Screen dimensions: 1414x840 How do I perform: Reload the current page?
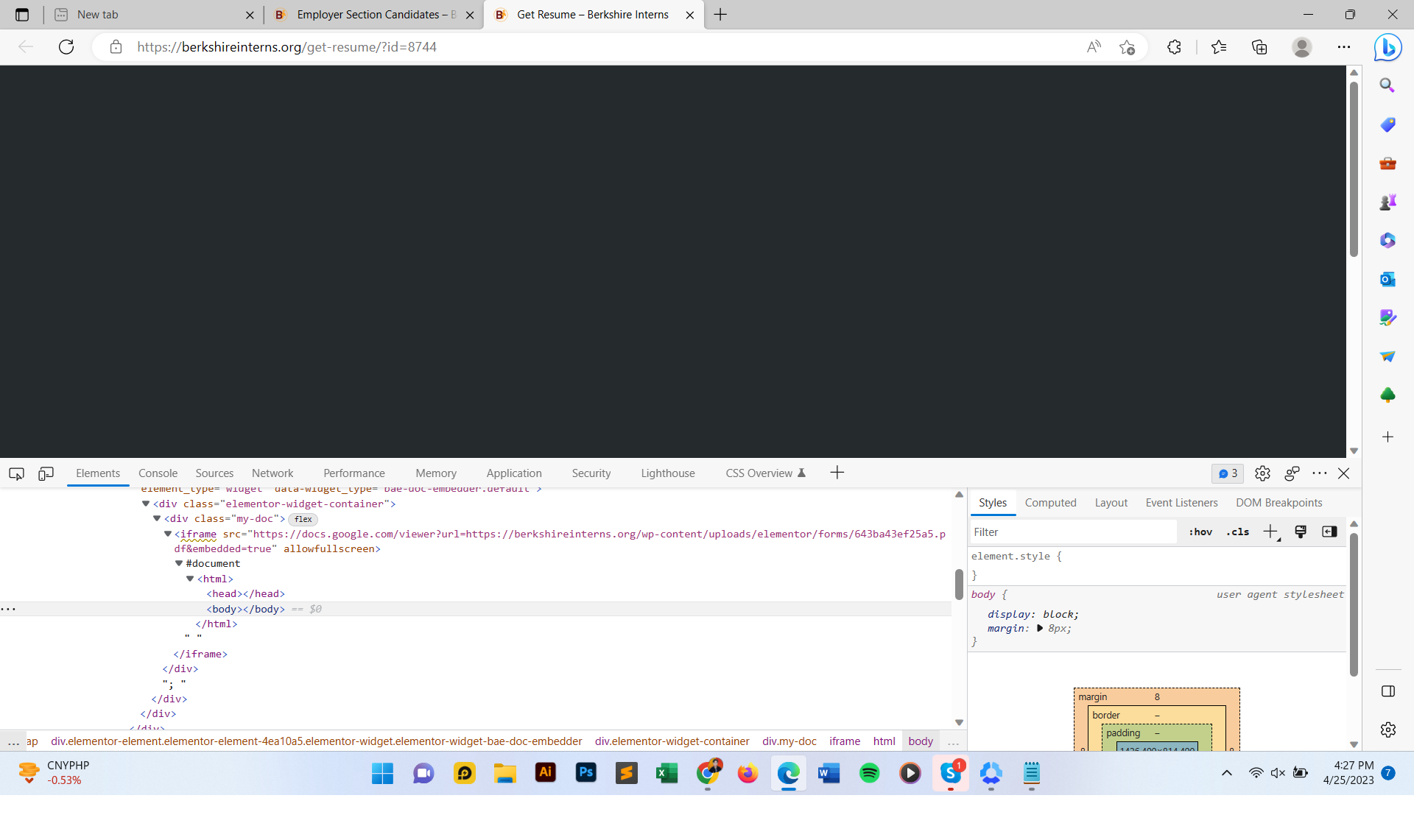point(66,47)
